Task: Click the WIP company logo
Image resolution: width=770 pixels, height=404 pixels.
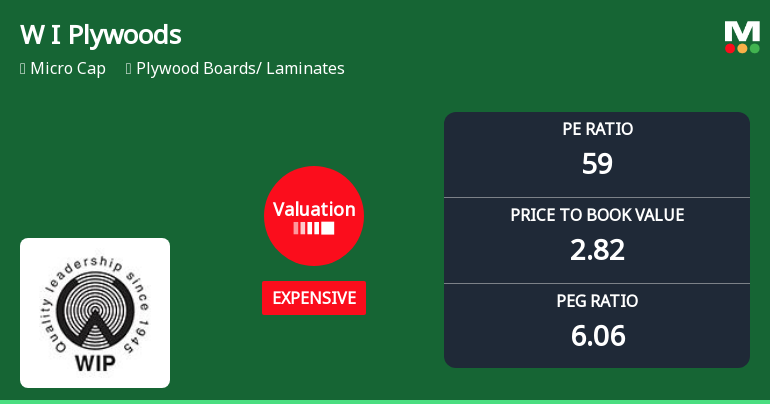Action: tap(95, 313)
